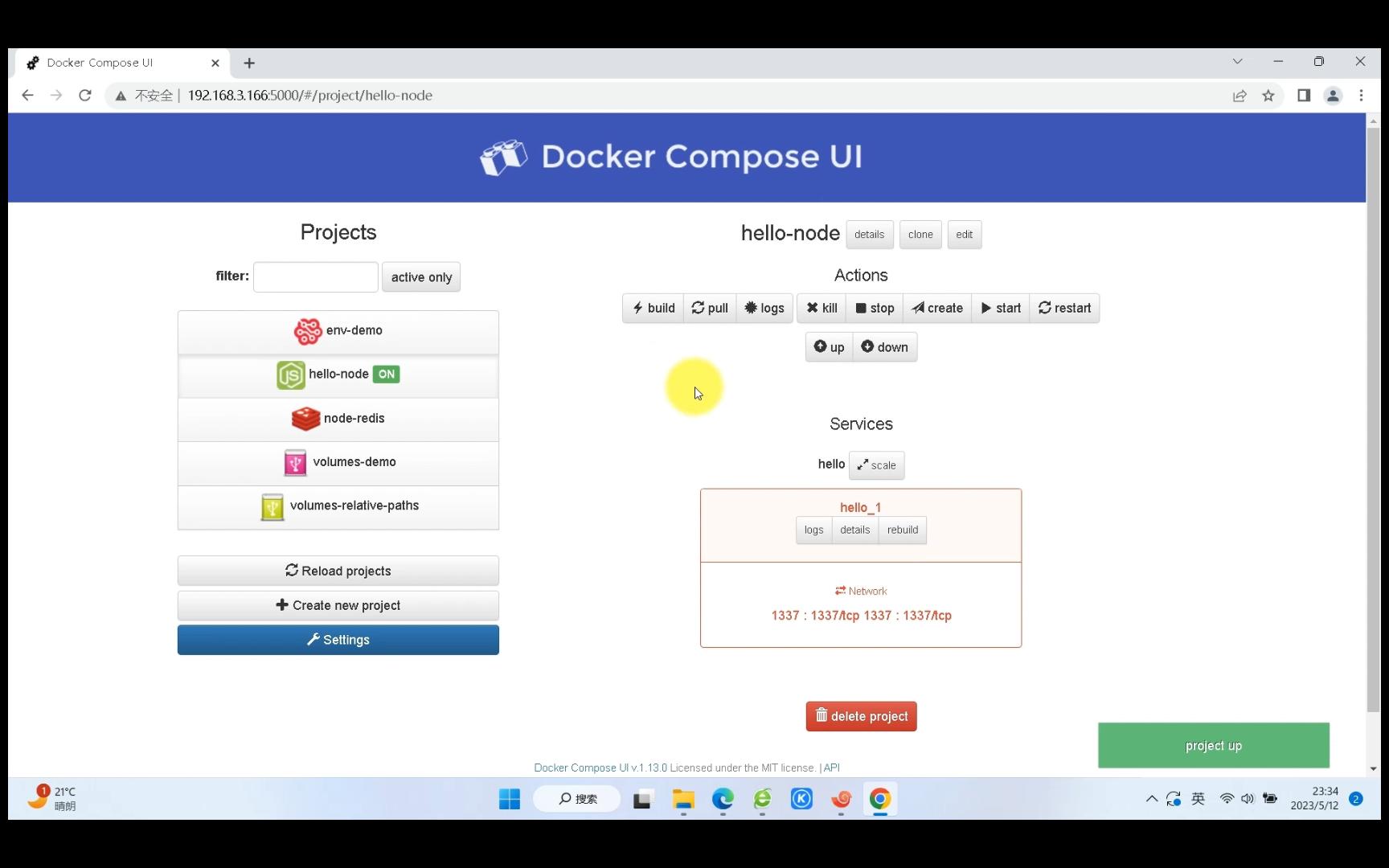Screen dimensions: 1389x868
Task: Show hello-node project details
Action: tap(869, 235)
